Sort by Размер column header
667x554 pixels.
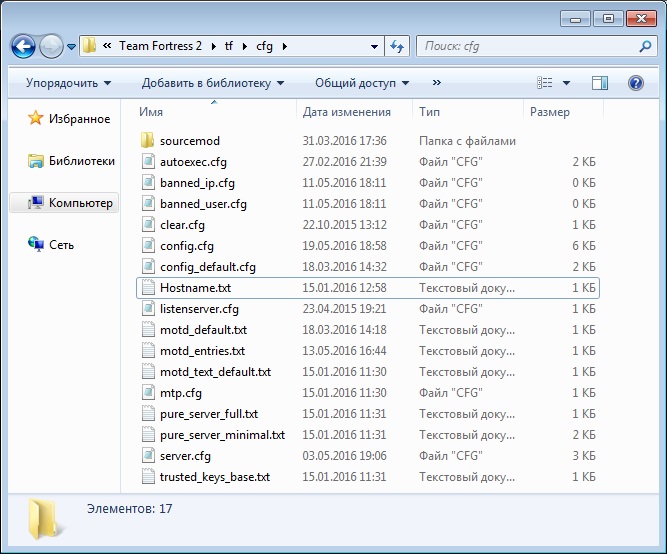click(563, 112)
